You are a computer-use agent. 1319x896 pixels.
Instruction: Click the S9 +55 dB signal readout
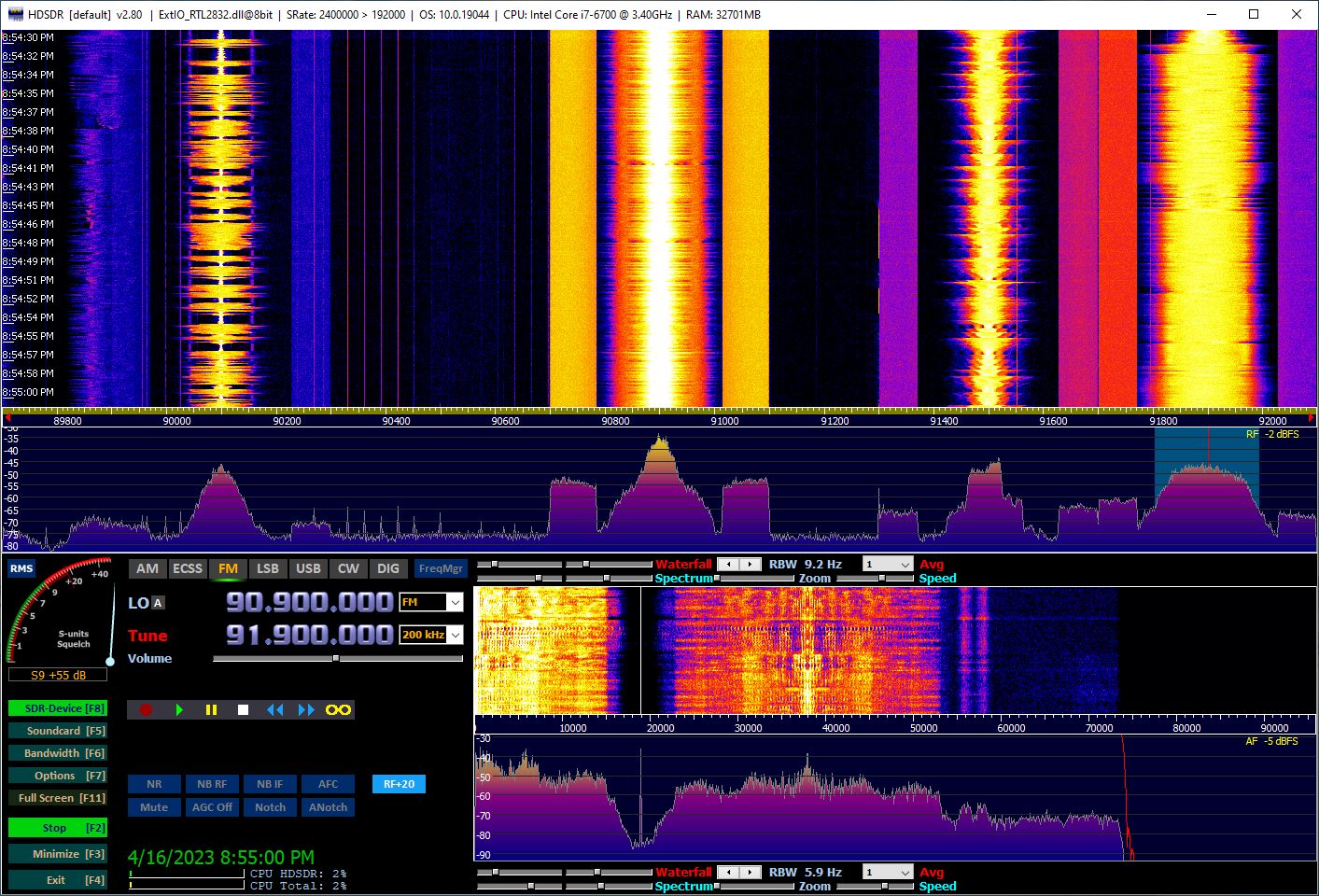[58, 675]
